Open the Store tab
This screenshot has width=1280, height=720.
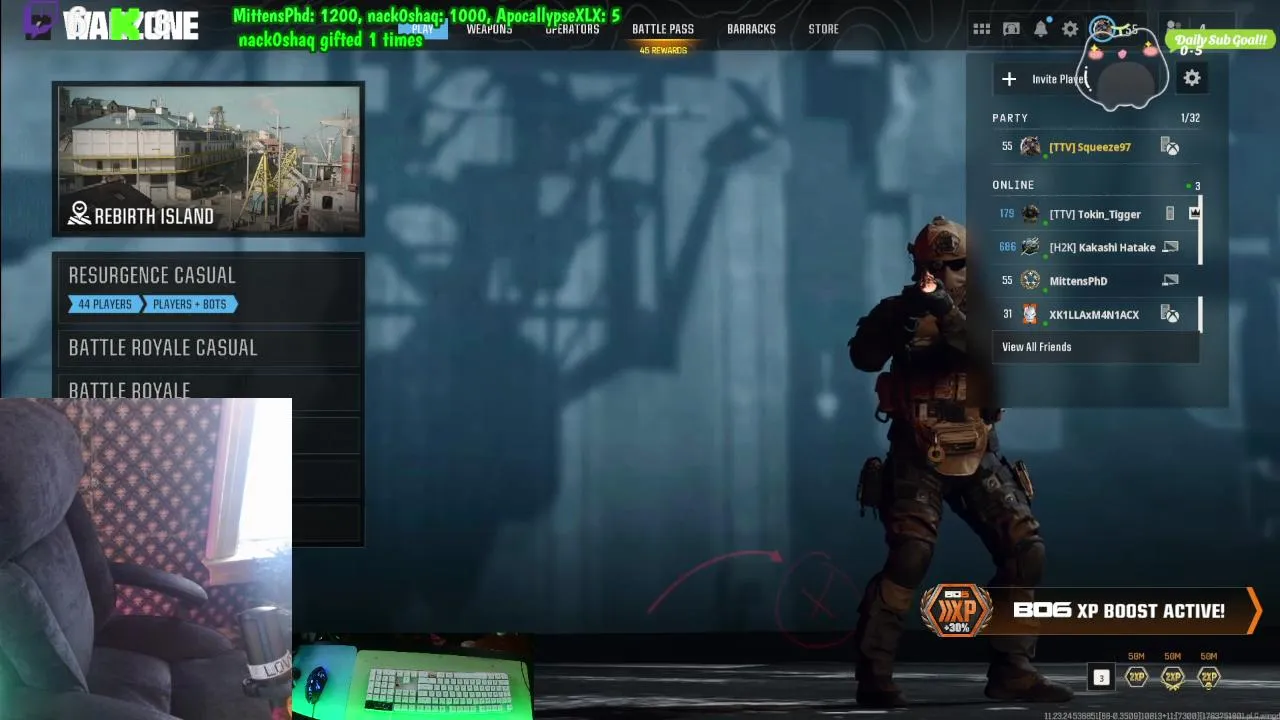823,29
